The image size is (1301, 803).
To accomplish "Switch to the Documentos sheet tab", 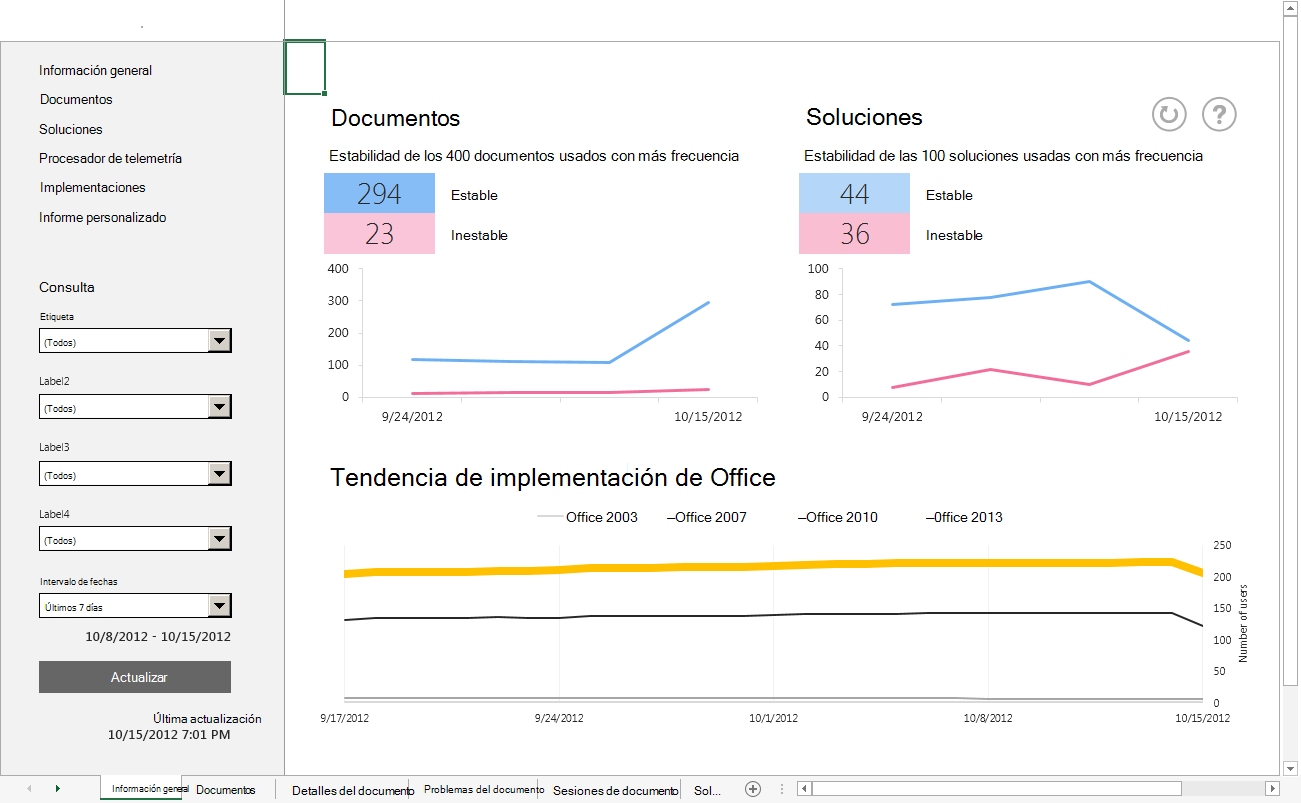I will tap(226, 790).
